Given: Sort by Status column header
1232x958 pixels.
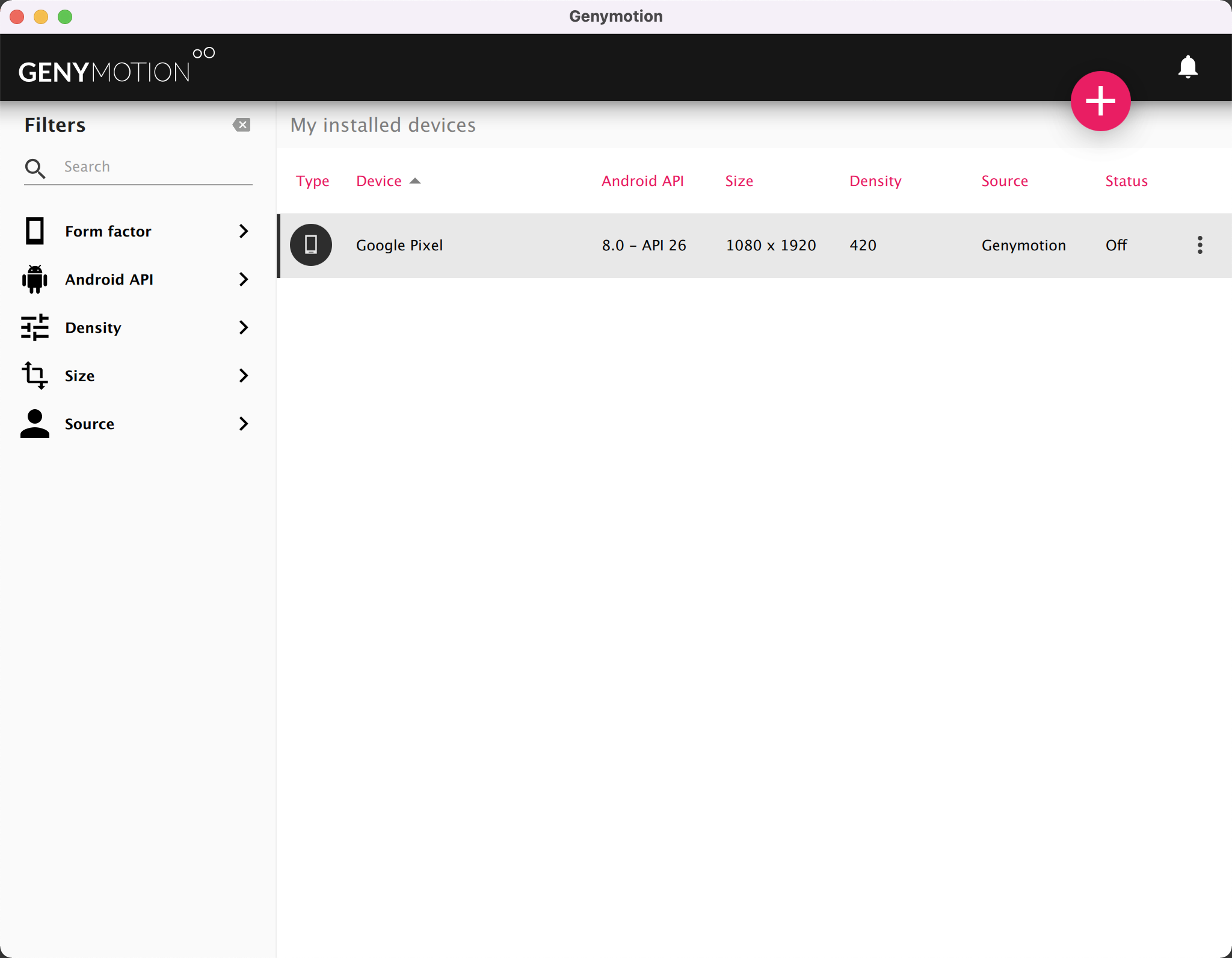Looking at the screenshot, I should (1126, 181).
